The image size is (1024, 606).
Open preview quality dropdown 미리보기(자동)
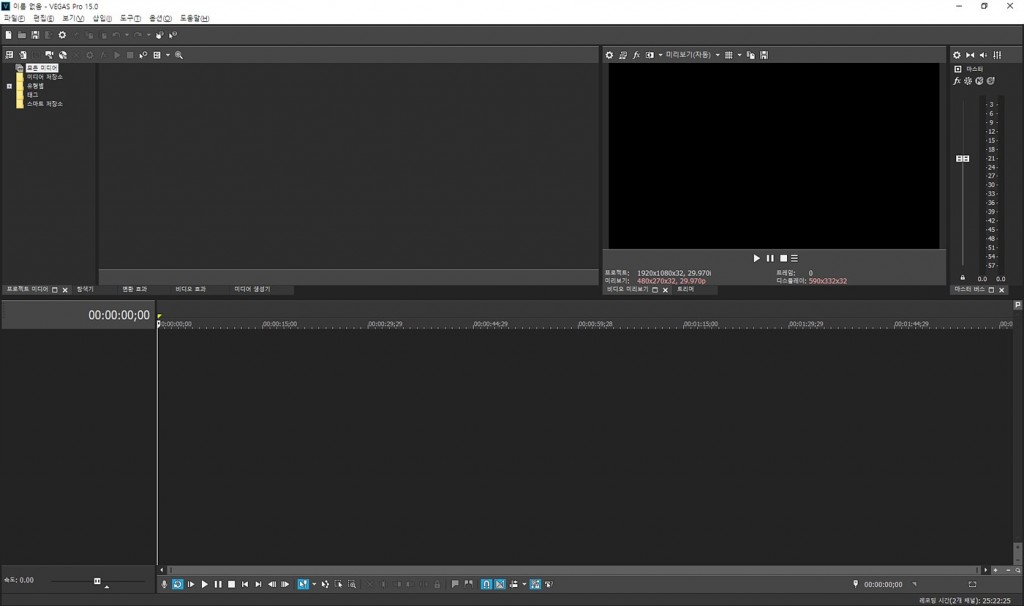point(692,55)
